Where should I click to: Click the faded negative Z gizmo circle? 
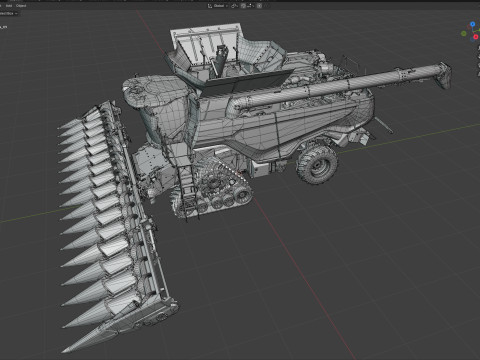[472, 40]
